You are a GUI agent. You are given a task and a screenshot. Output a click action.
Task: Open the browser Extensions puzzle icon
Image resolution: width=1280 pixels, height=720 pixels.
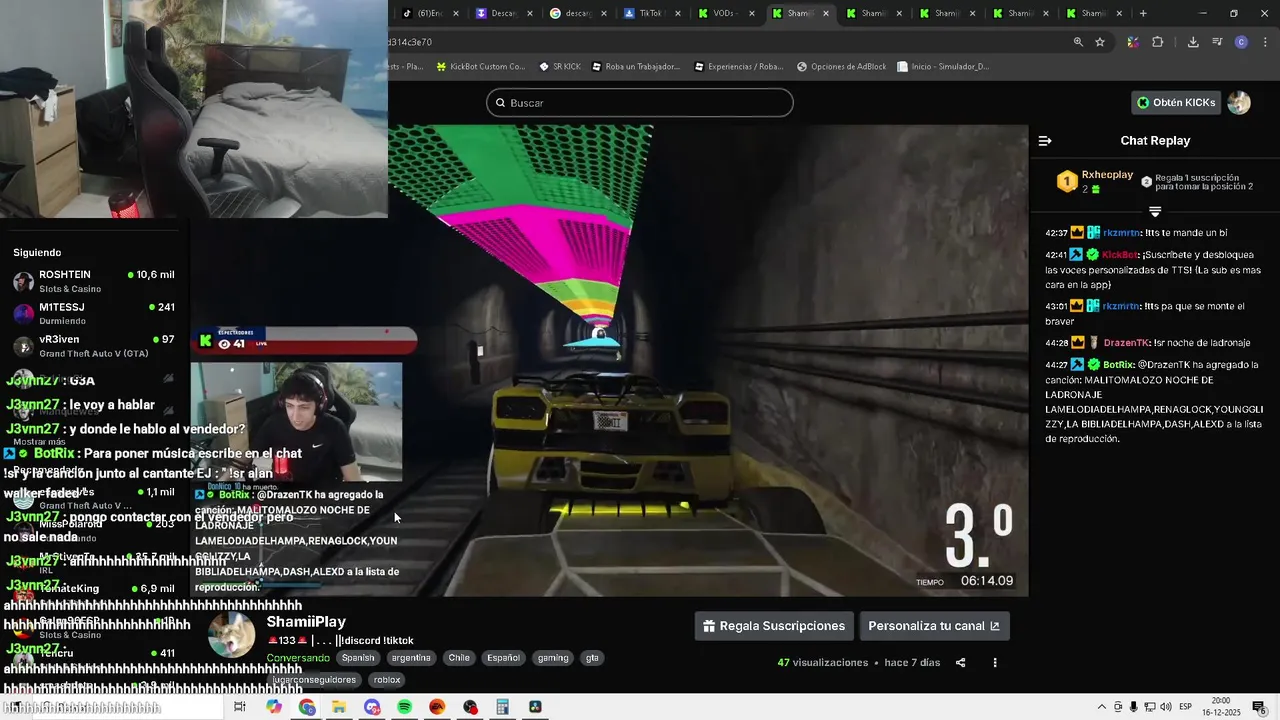(1158, 42)
